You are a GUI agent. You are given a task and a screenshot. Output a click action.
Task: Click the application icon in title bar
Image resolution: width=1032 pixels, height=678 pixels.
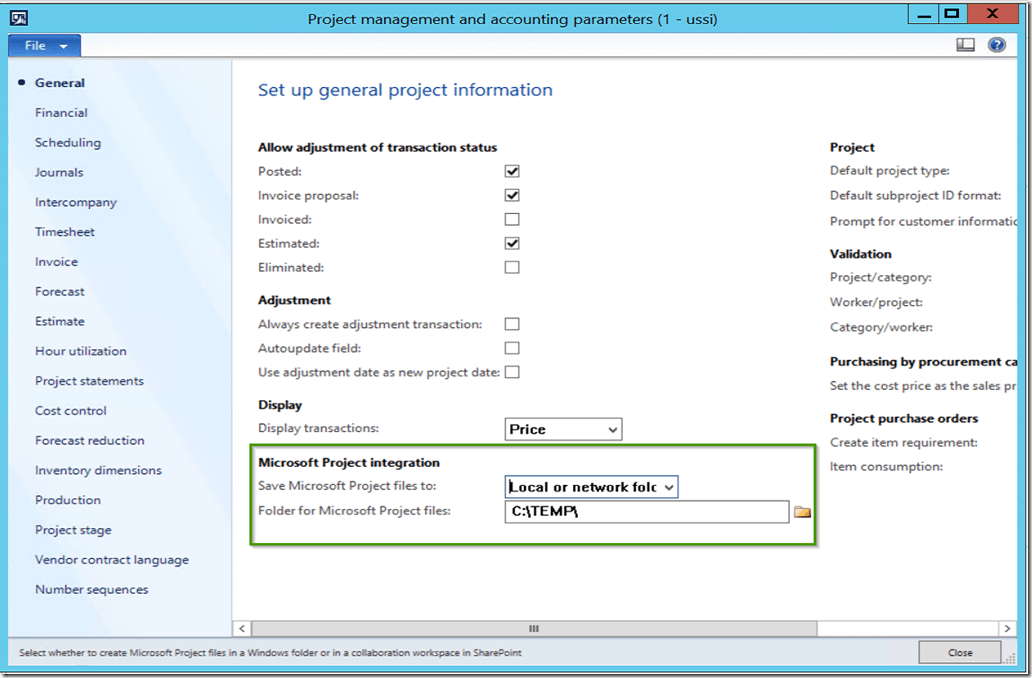click(x=18, y=18)
